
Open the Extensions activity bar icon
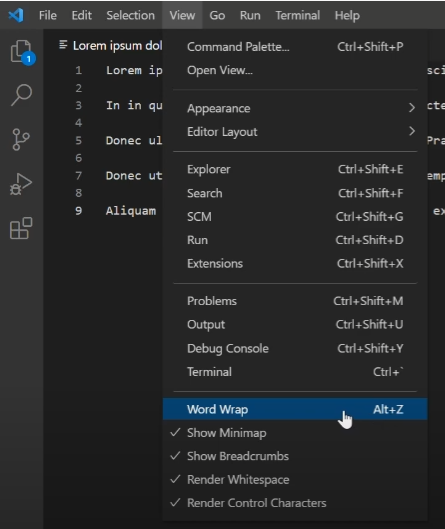21,228
